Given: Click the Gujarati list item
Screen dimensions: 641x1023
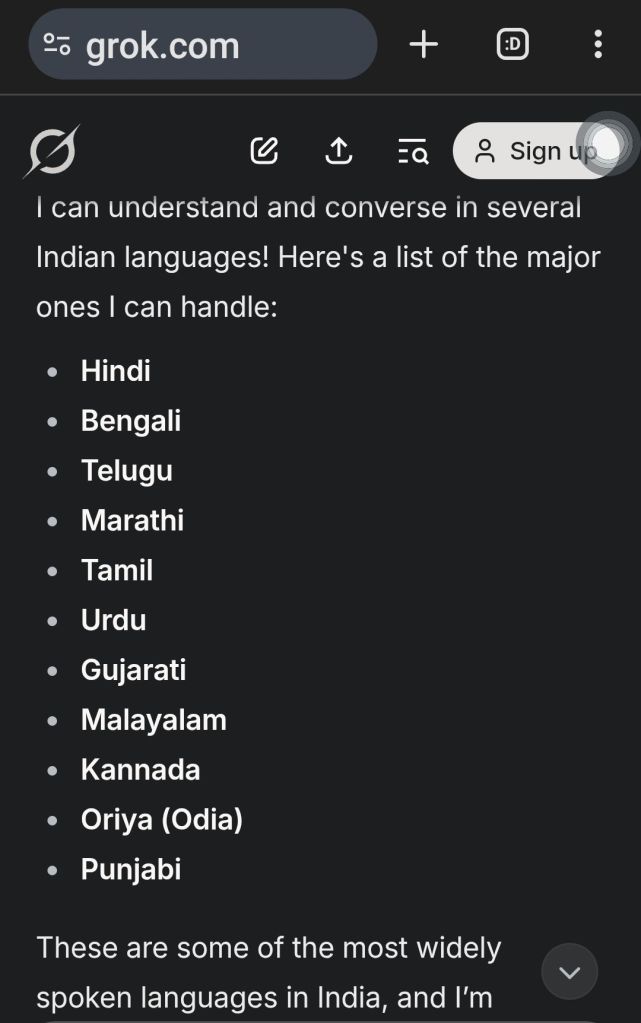Looking at the screenshot, I should [x=134, y=670].
